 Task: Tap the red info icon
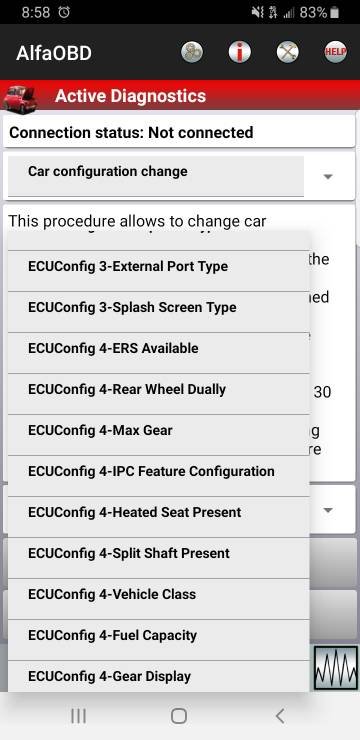coord(240,52)
